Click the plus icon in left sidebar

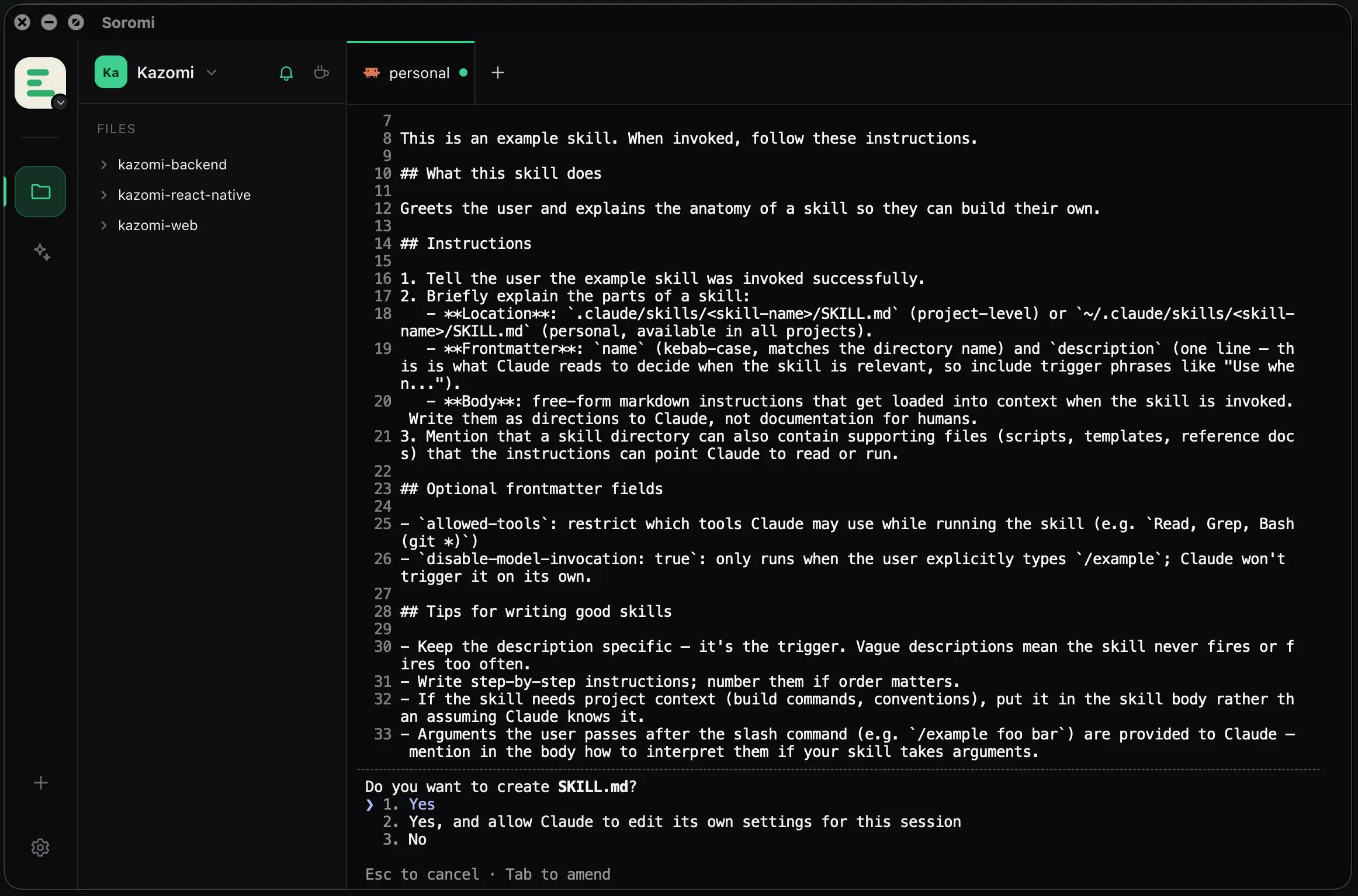pyautogui.click(x=40, y=783)
